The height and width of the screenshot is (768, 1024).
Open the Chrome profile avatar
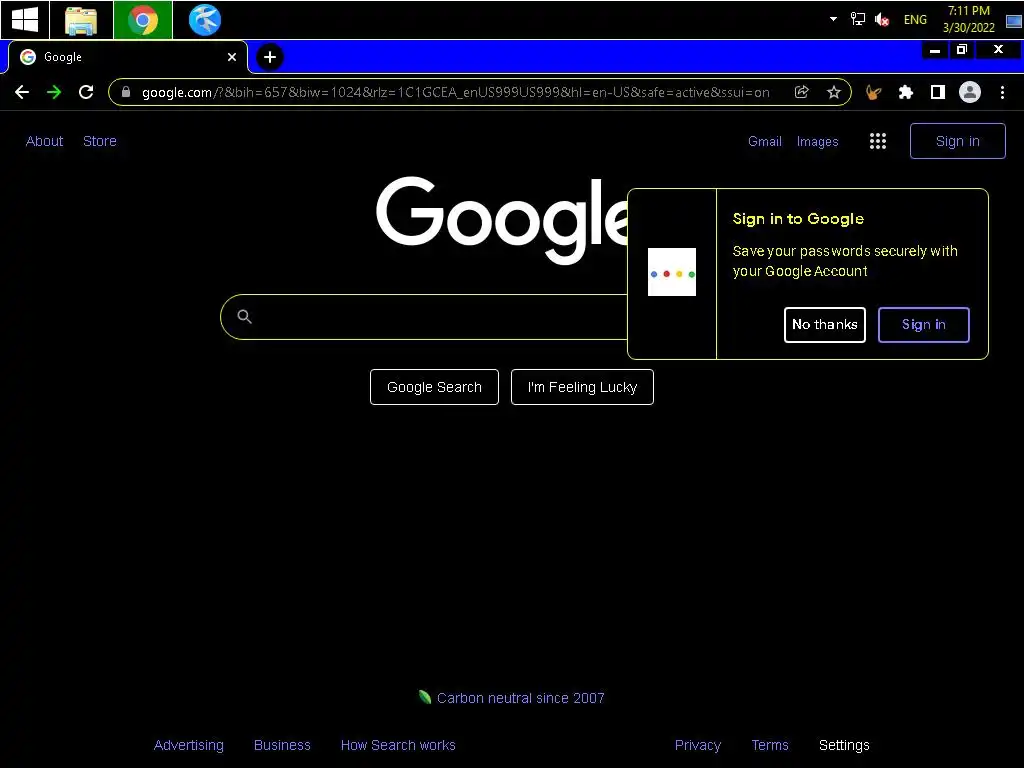pyautogui.click(x=970, y=92)
